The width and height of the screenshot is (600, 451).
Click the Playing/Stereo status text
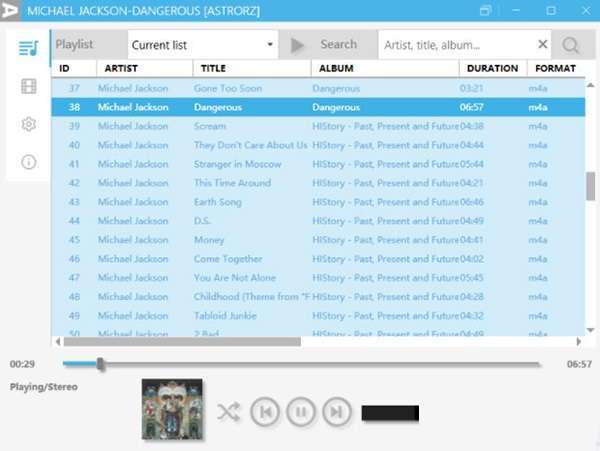pos(44,387)
